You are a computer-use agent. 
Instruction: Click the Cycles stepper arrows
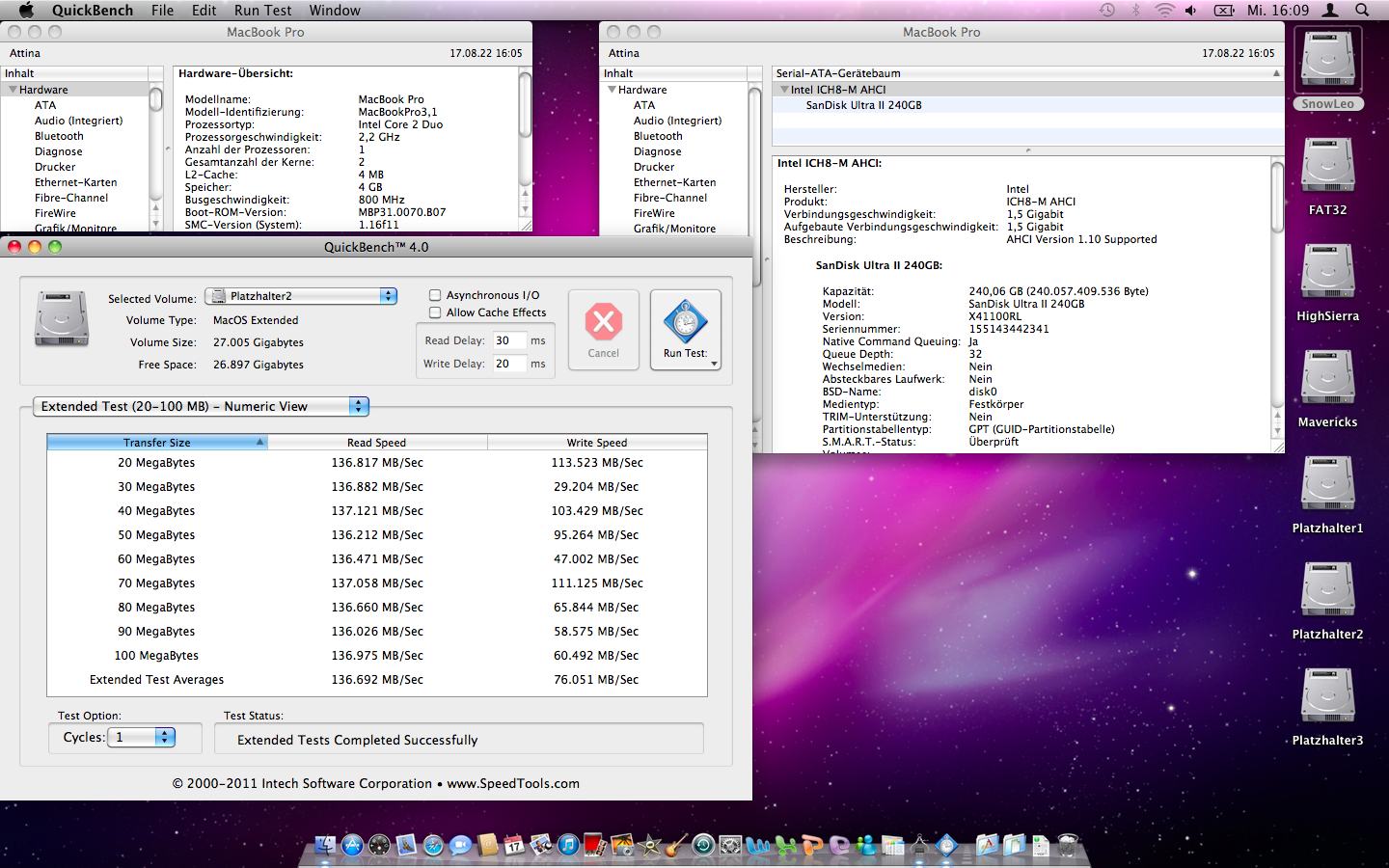pos(165,737)
